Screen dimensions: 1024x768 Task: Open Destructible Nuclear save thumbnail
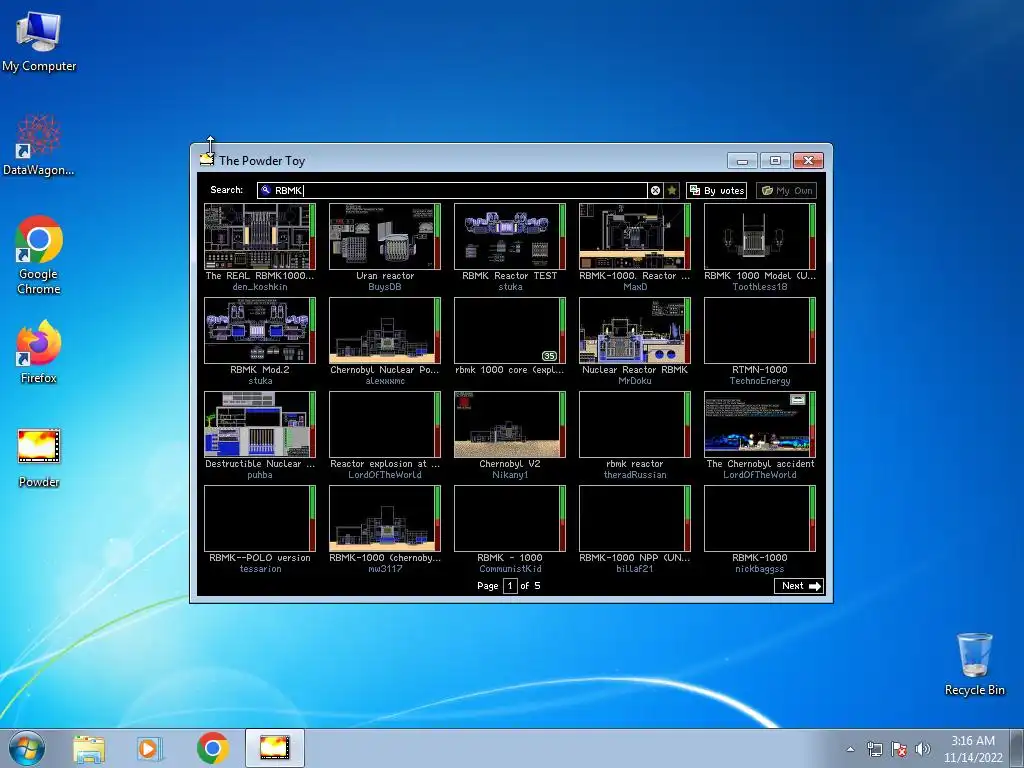(x=260, y=424)
